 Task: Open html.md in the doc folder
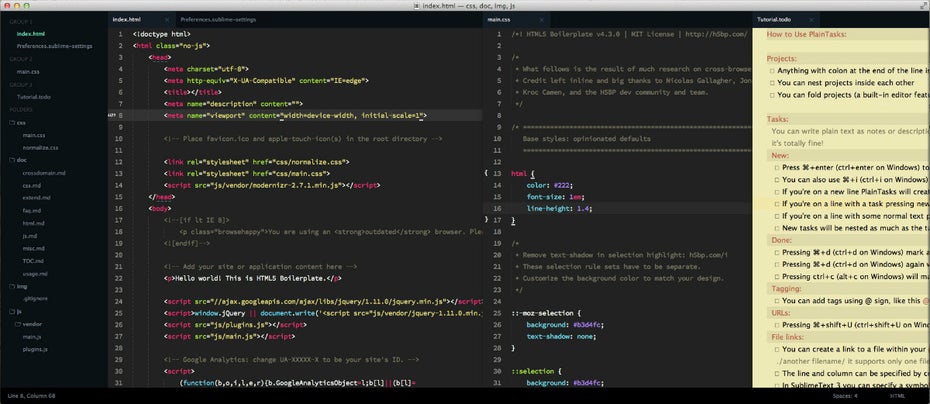click(33, 223)
